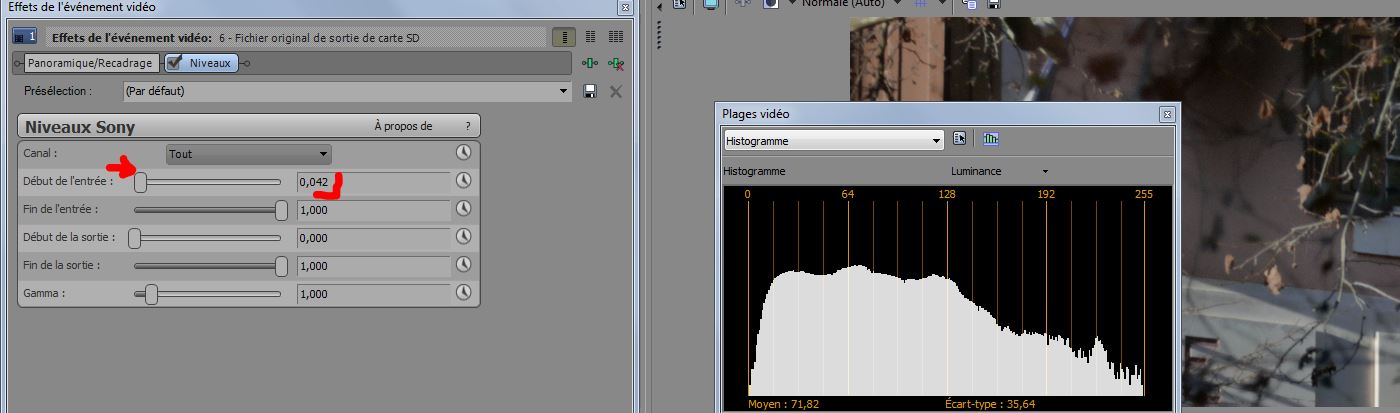Open the Histogramme scope type dropdown
Viewport: 1400px width, 413px height.
(x=834, y=141)
